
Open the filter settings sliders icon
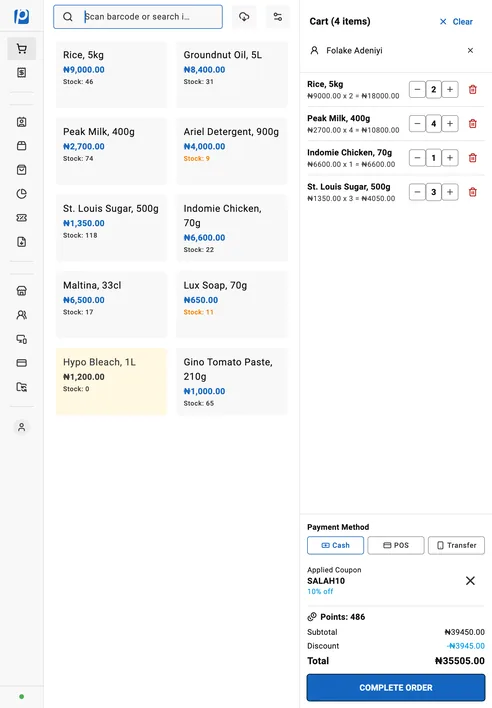(278, 17)
